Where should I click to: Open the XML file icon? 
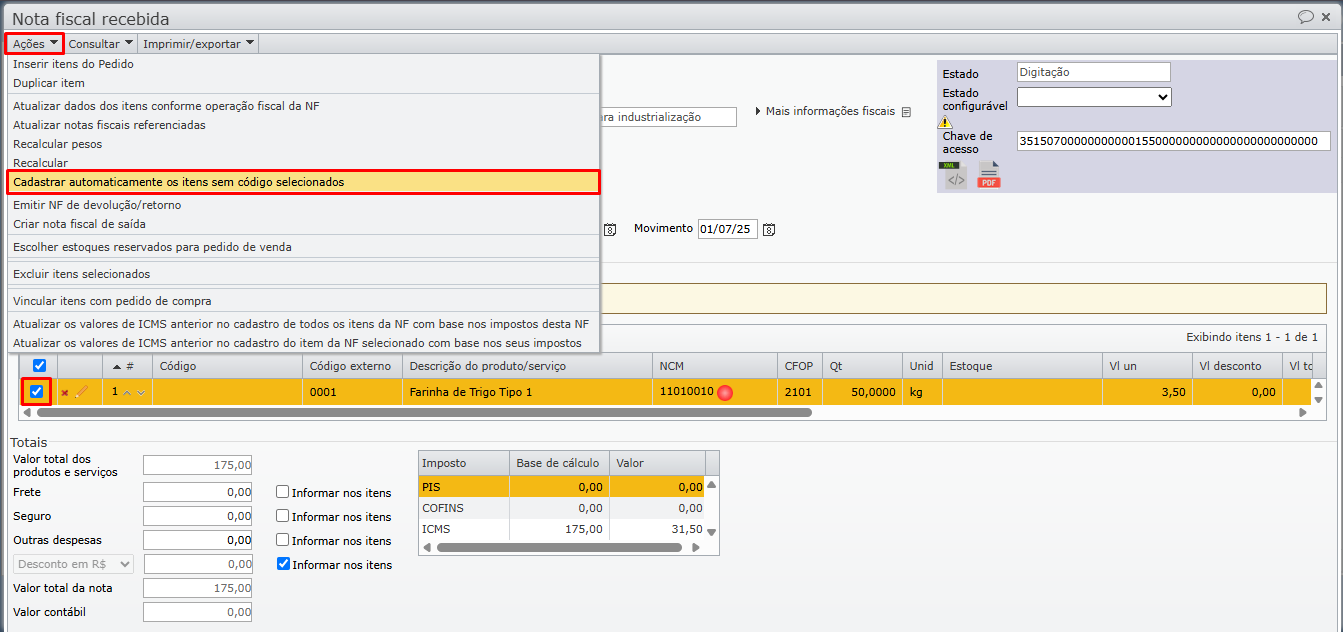point(954,176)
